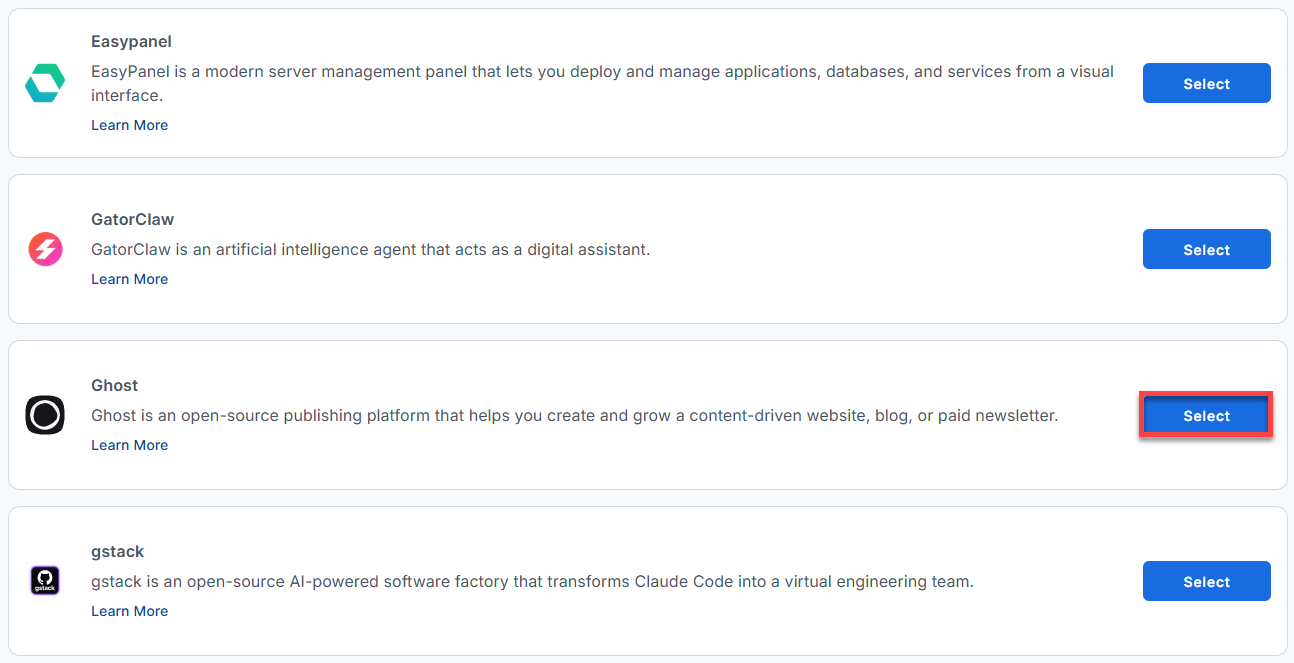Screen dimensions: 1294x663
Task: Click the GatorClaw lightning bolt icon
Action: [45, 249]
